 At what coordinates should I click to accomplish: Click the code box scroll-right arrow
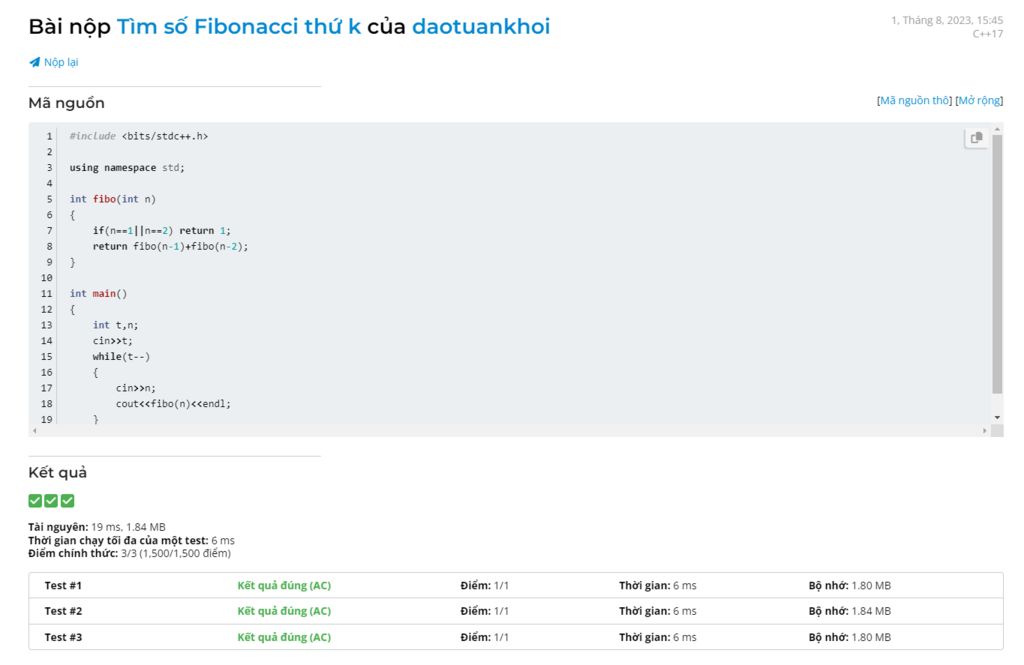pyautogui.click(x=984, y=430)
